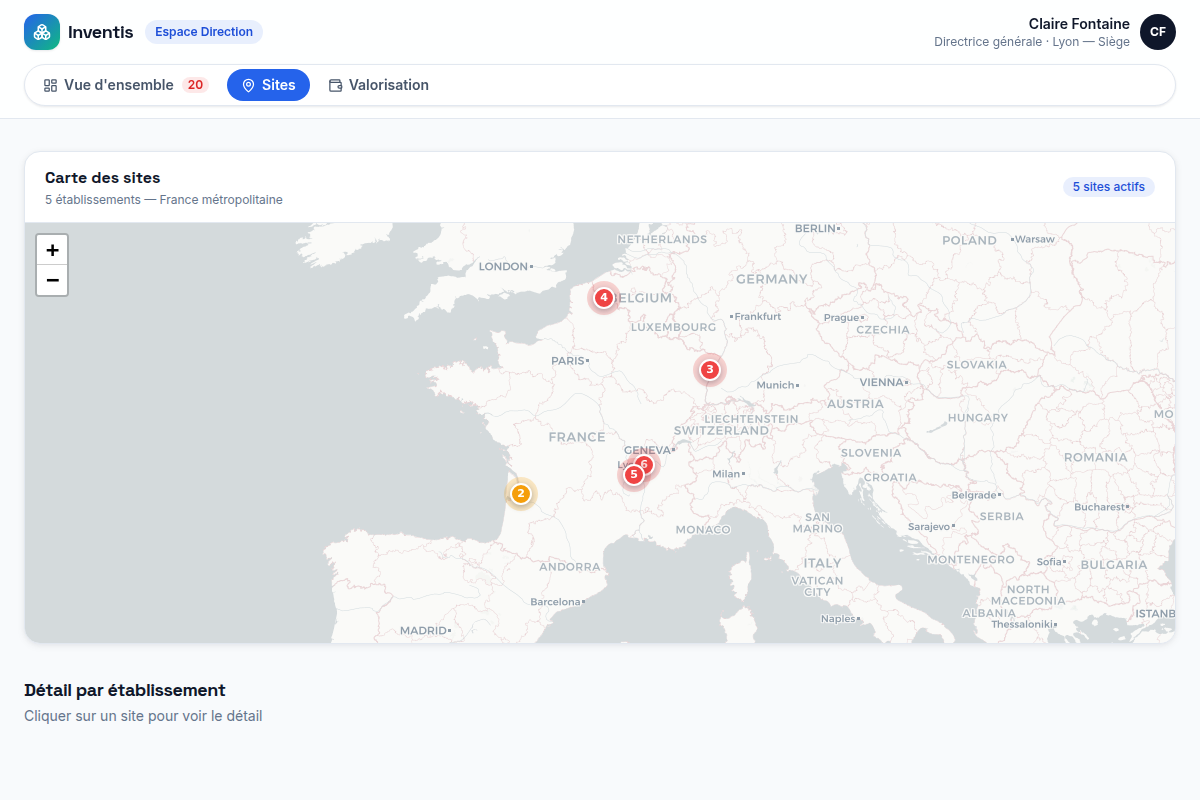Select red map marker number 6
The height and width of the screenshot is (800, 1200).
pos(647,464)
